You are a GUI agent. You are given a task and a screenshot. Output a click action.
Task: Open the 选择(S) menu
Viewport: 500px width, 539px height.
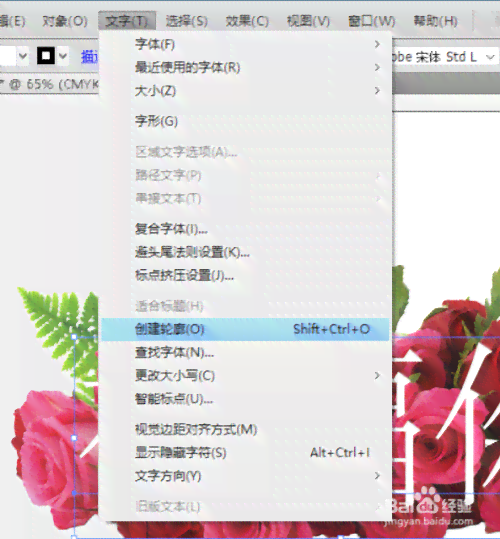click(x=187, y=21)
